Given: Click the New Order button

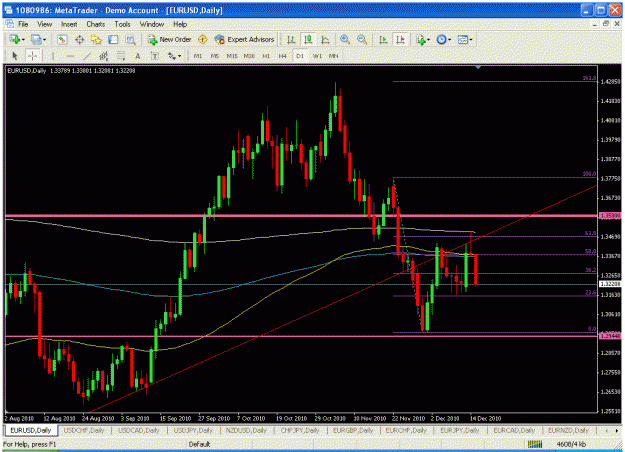Looking at the screenshot, I should pyautogui.click(x=169, y=39).
